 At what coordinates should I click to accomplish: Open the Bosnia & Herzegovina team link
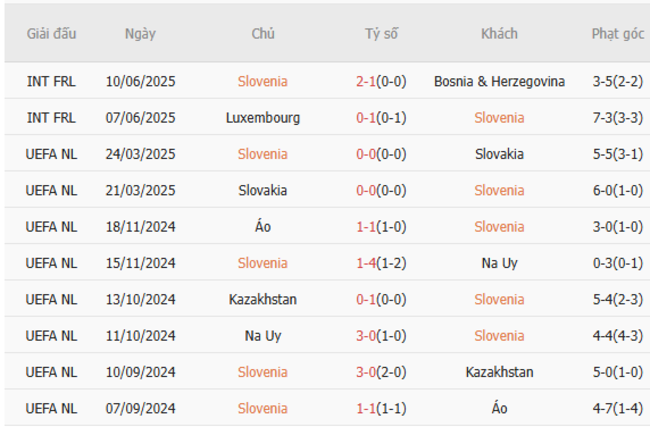pos(499,81)
